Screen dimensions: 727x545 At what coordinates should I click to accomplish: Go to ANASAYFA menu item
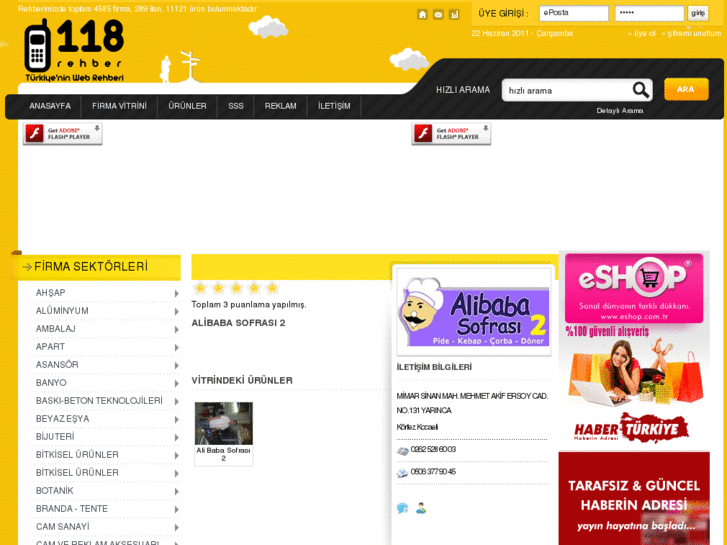coord(50,106)
